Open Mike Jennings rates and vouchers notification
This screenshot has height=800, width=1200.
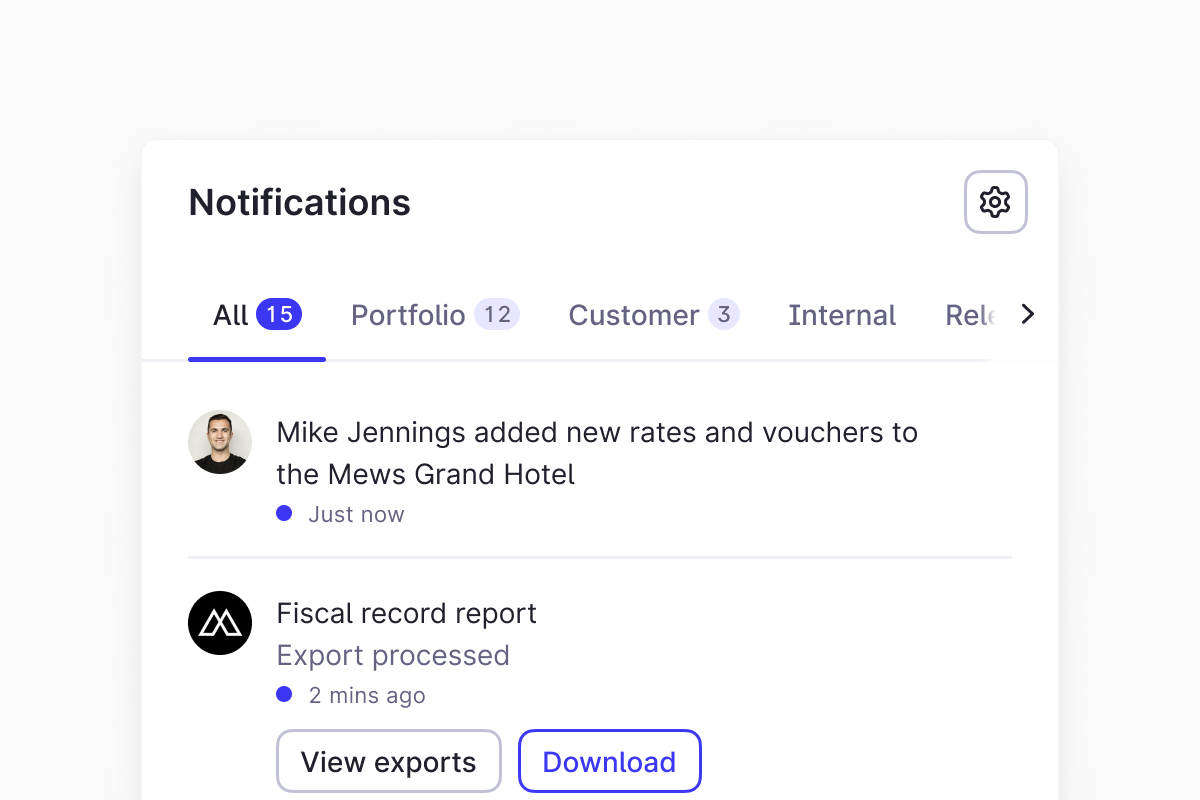point(596,452)
